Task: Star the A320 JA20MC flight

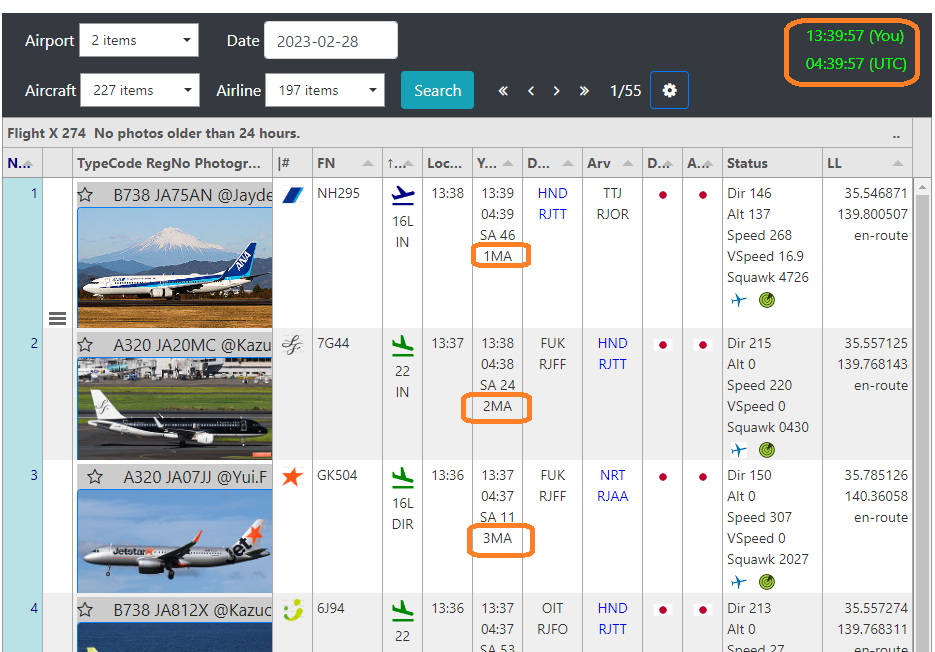Action: [x=85, y=345]
